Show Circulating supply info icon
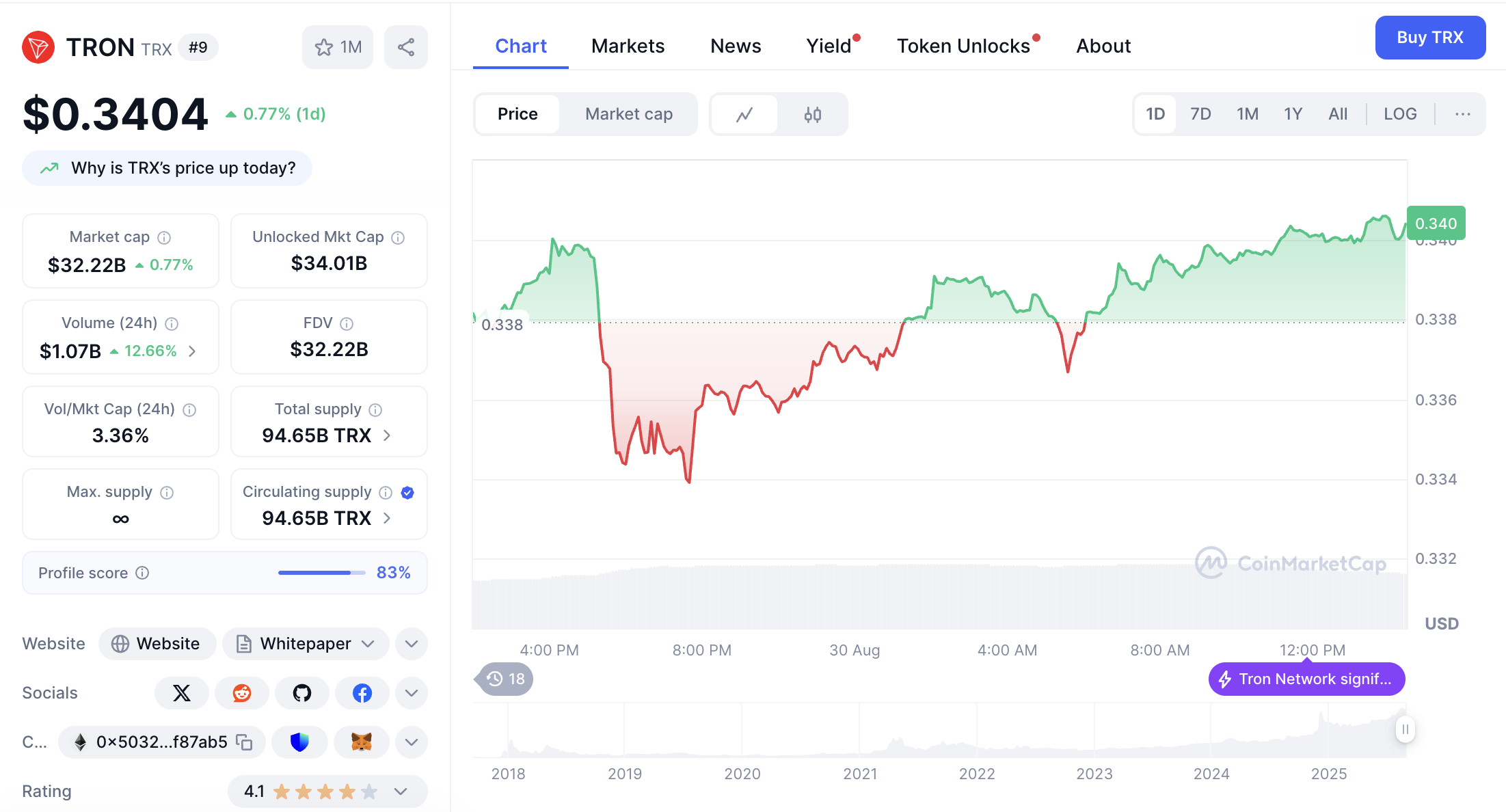 point(386,492)
